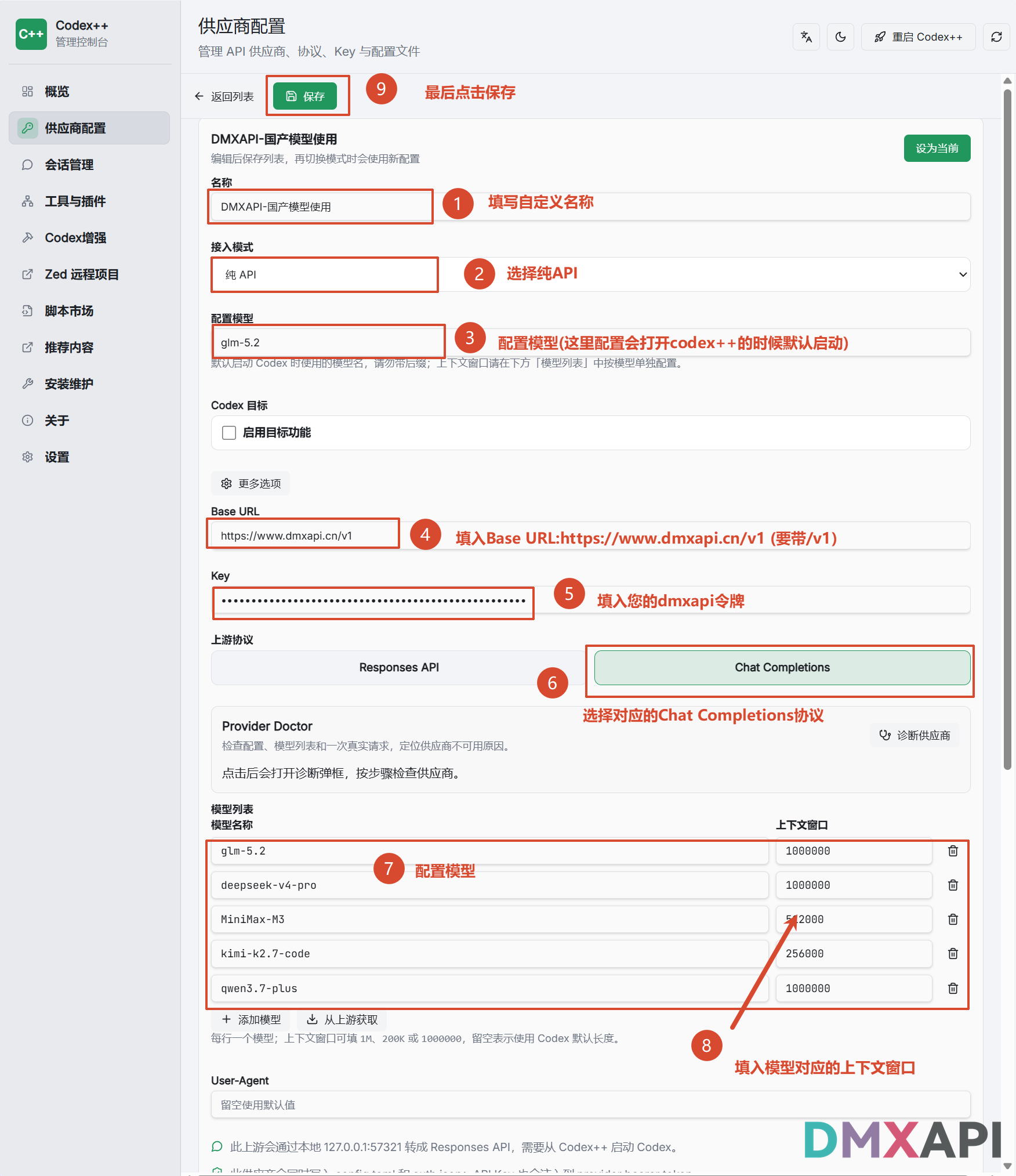
Task: Click the green 保存 button
Action: pos(305,96)
